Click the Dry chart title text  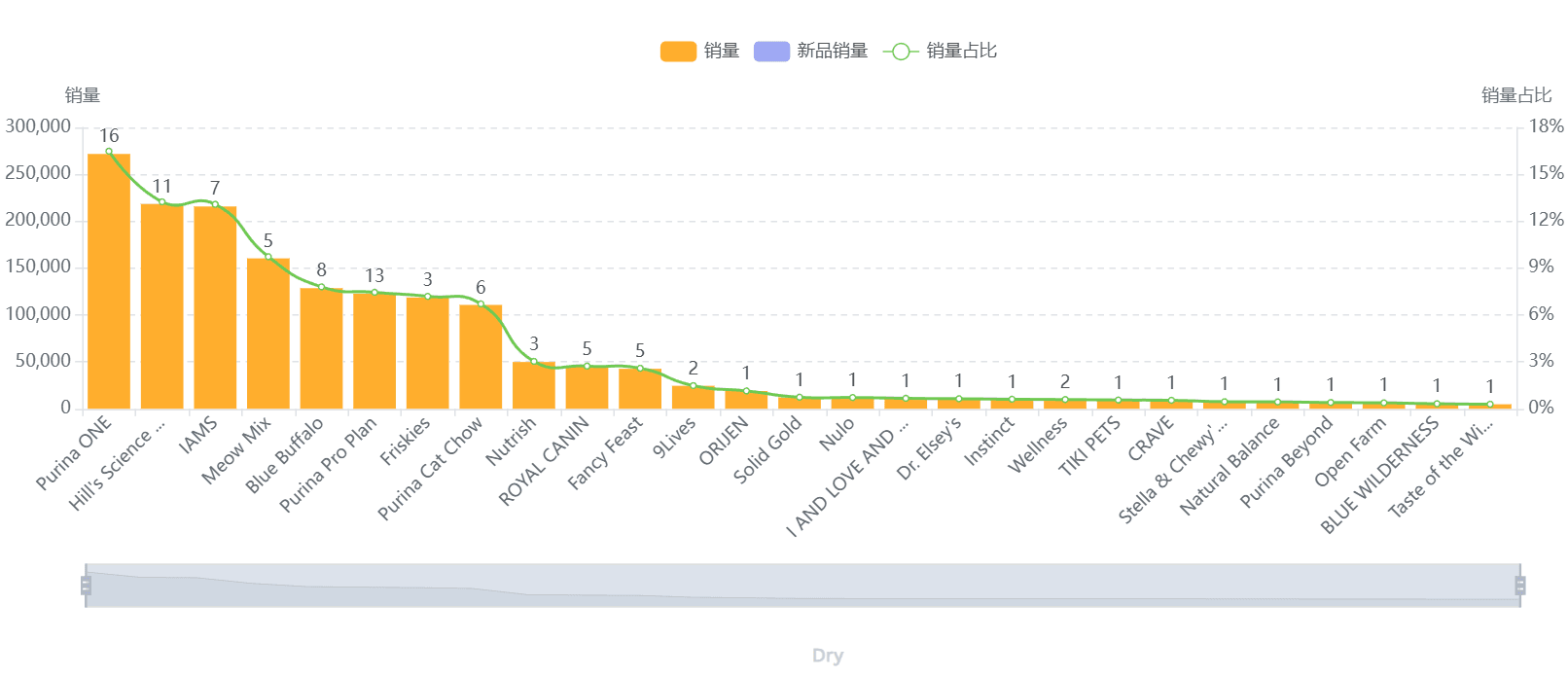pos(828,656)
